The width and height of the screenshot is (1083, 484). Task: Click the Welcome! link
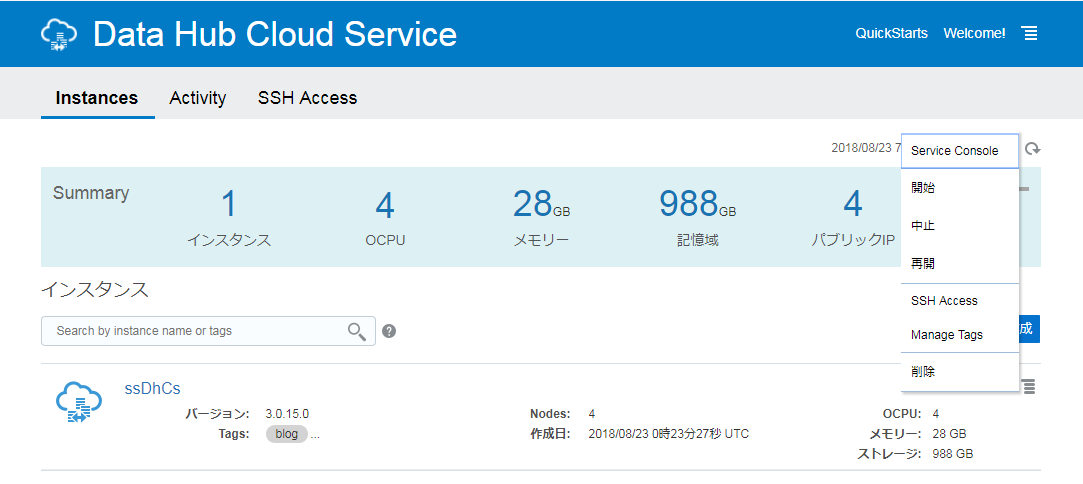(974, 33)
